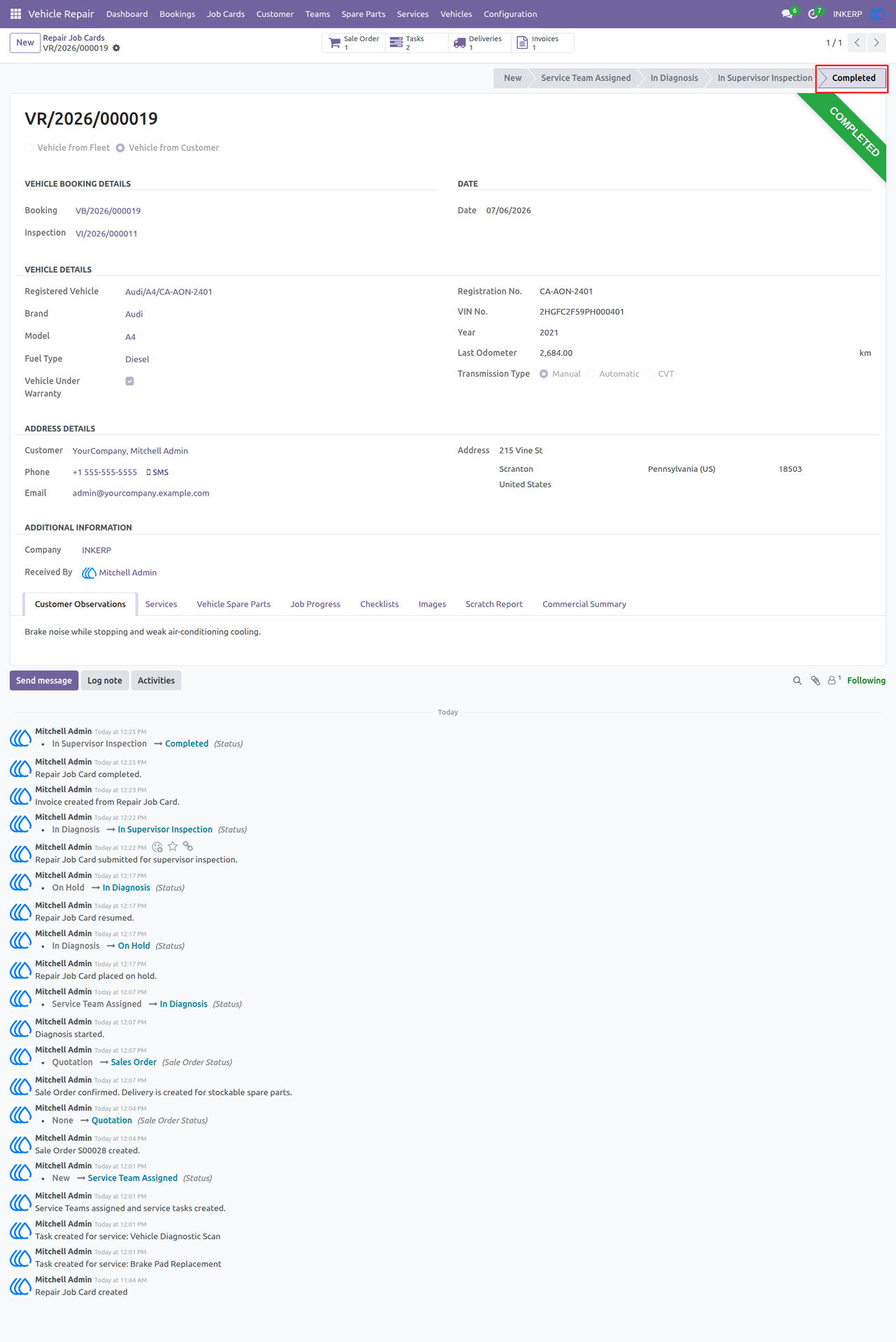Open the Deliveries truck smart button

pos(479,43)
